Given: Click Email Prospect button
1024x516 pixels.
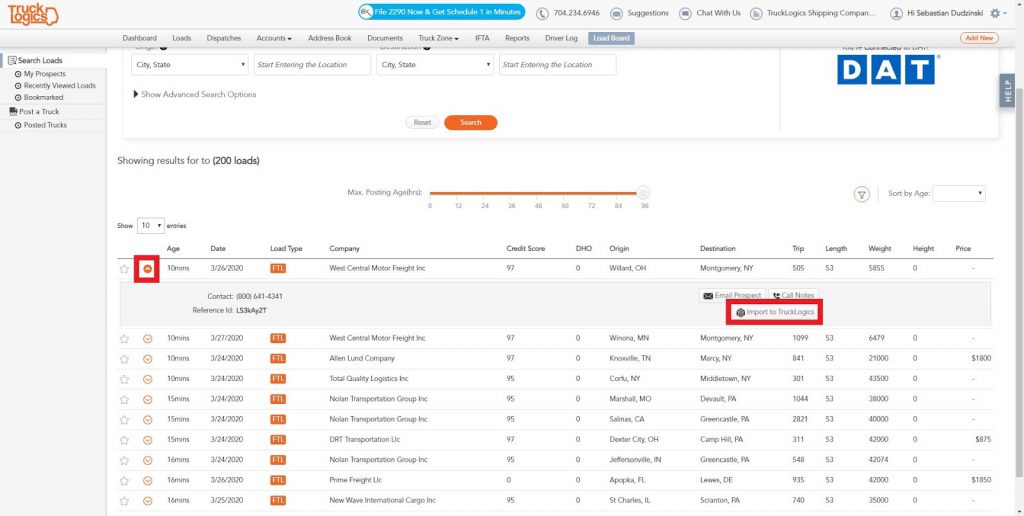Looking at the screenshot, I should (731, 296).
